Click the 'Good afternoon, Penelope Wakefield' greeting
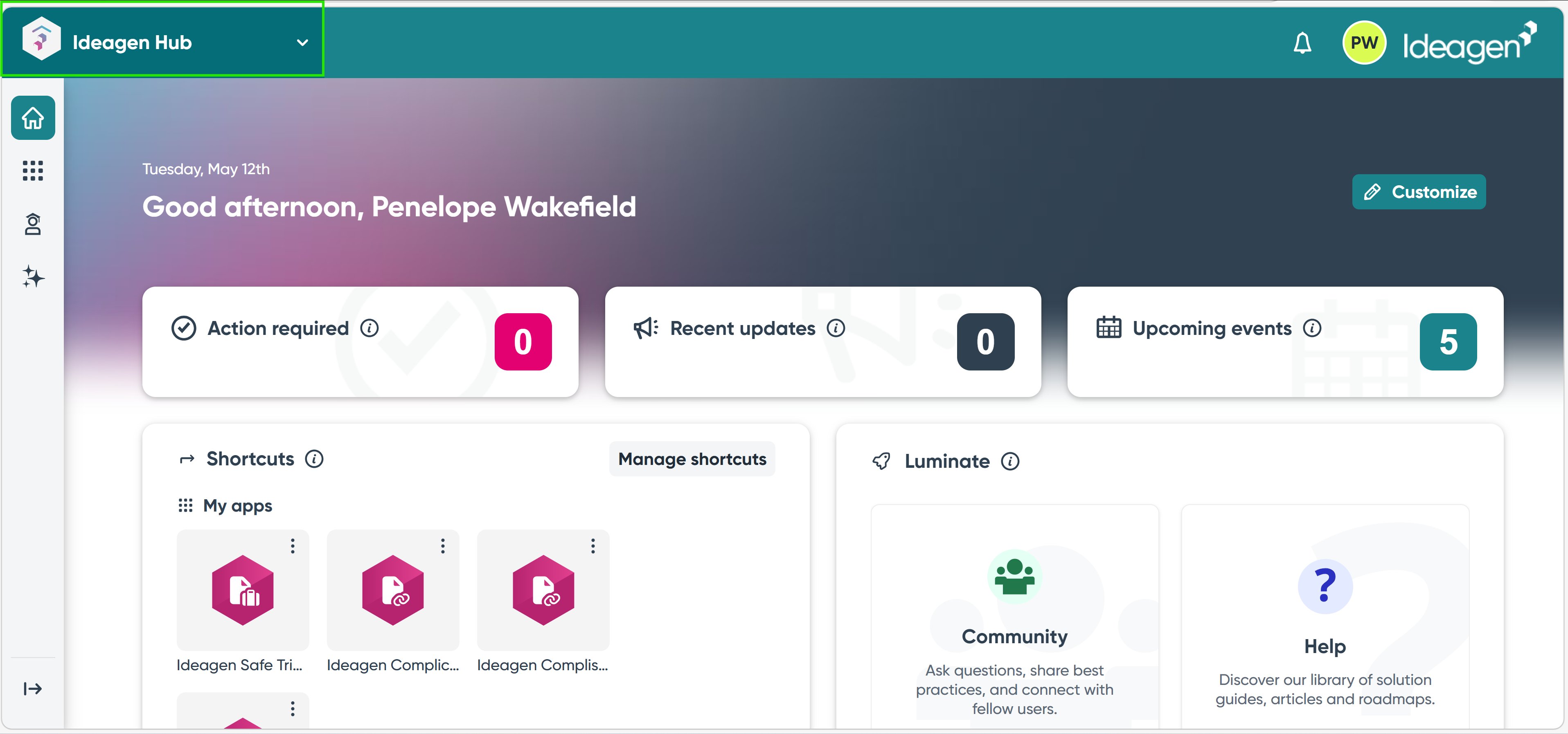The width and height of the screenshot is (1568, 734). (x=389, y=207)
